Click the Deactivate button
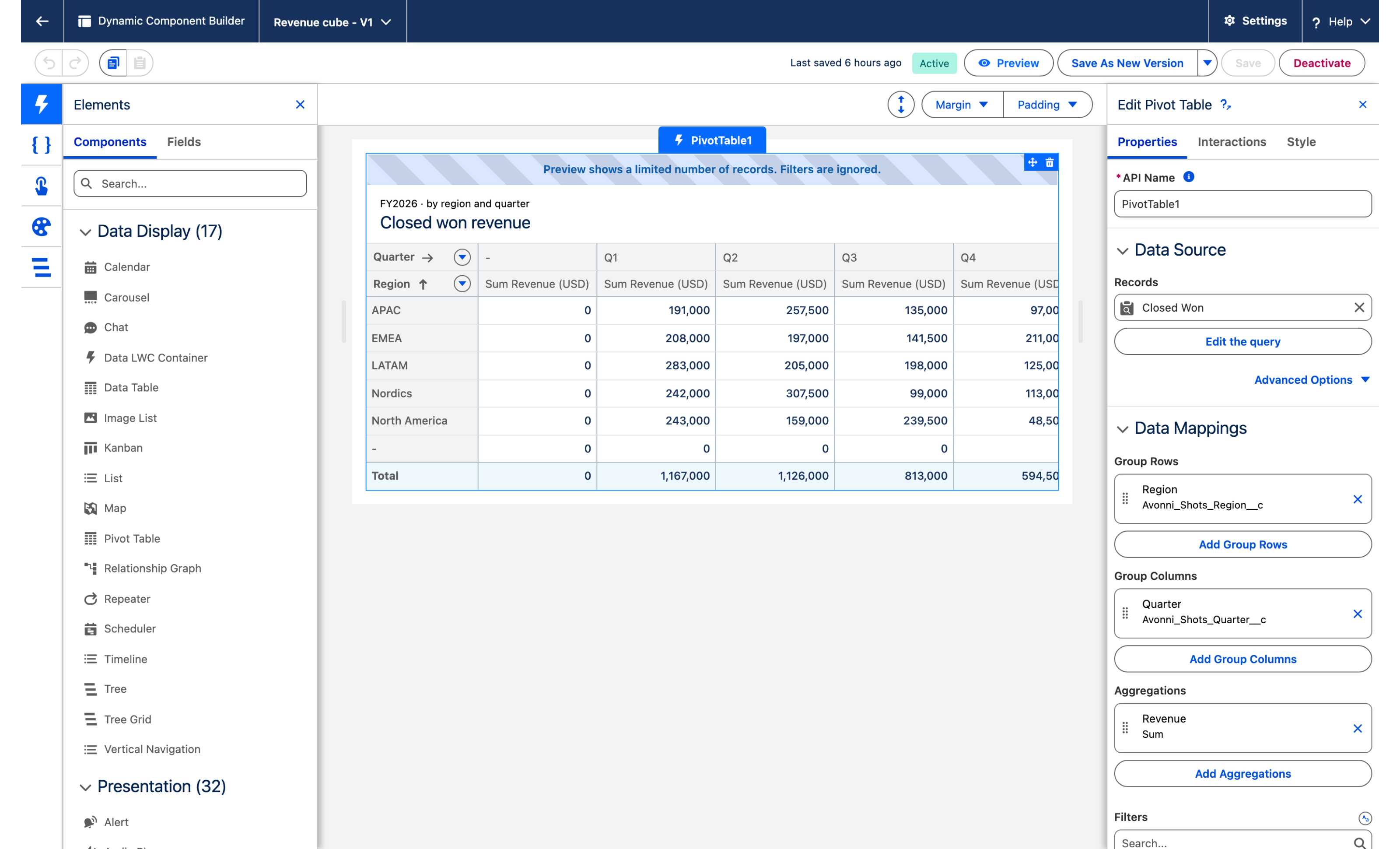The height and width of the screenshot is (849, 1400). tap(1322, 63)
